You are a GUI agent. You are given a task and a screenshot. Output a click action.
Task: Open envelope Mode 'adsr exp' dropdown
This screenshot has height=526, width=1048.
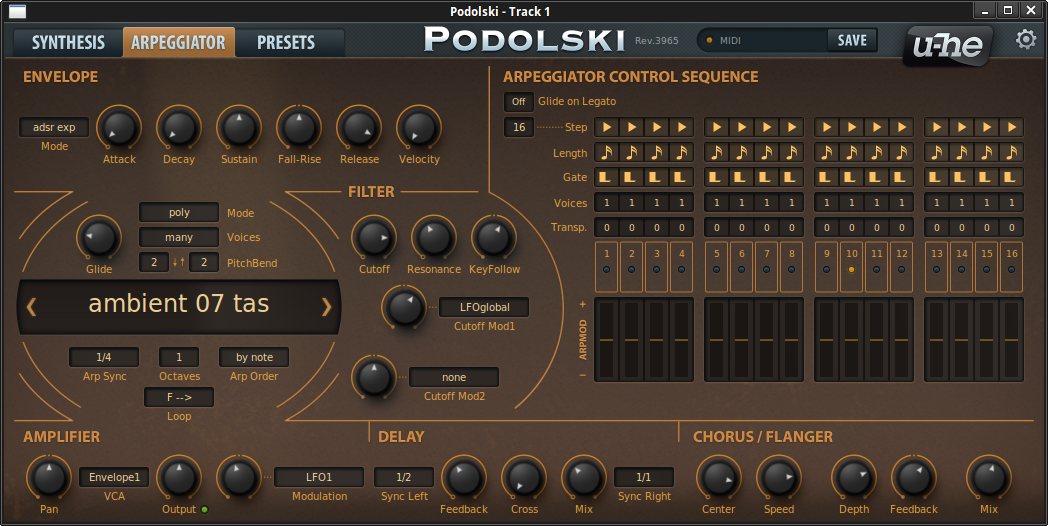54,127
